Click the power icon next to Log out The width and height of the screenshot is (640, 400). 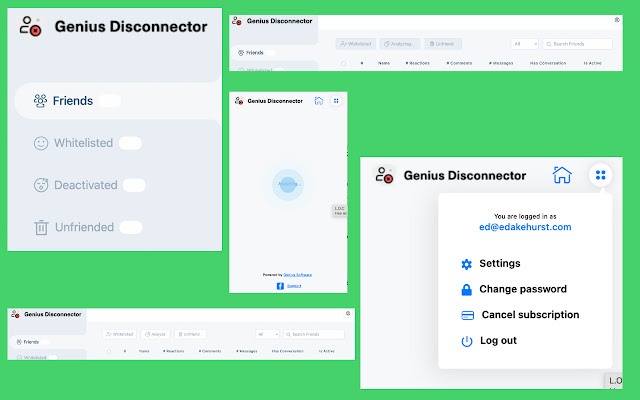[x=467, y=341]
